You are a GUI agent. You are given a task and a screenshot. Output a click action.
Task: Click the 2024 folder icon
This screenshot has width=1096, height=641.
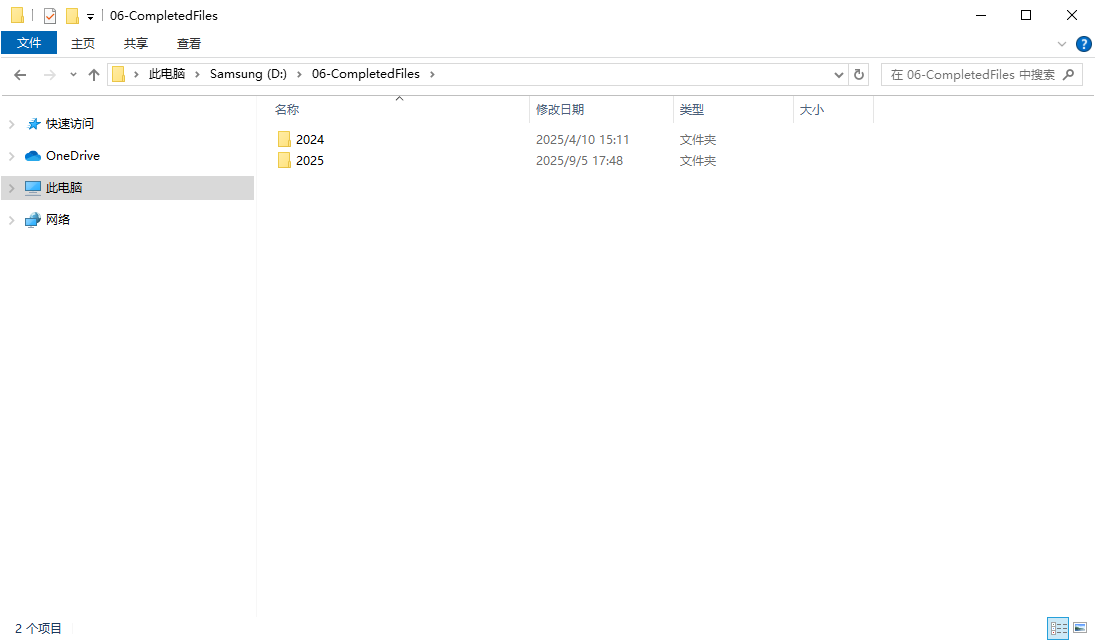click(284, 140)
